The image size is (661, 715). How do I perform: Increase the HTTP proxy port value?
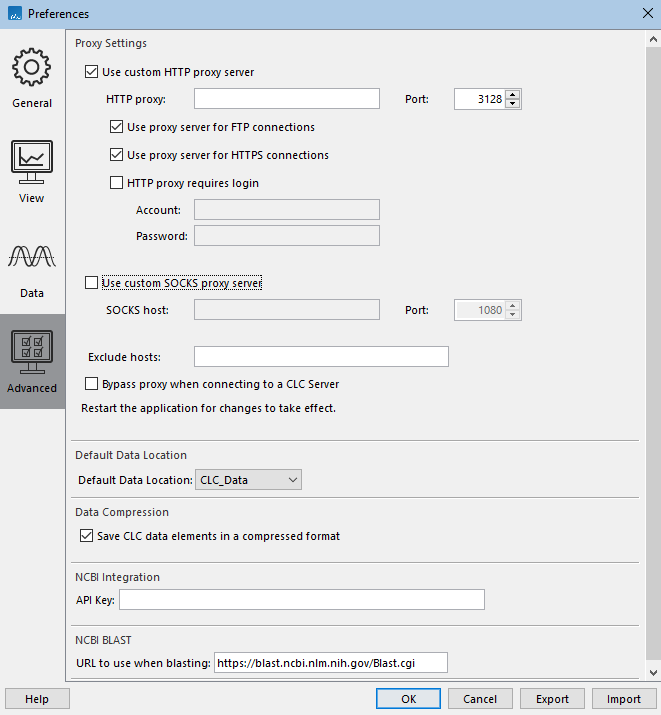coord(513,94)
